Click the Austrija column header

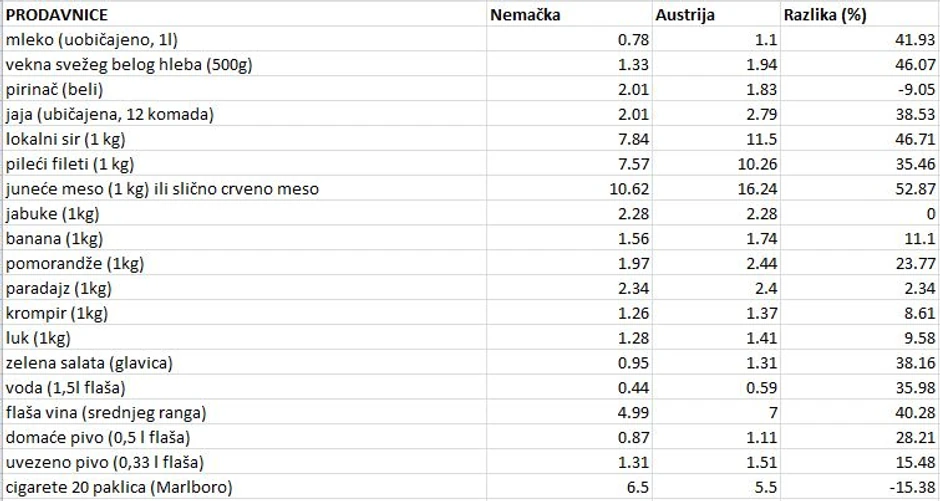click(690, 15)
